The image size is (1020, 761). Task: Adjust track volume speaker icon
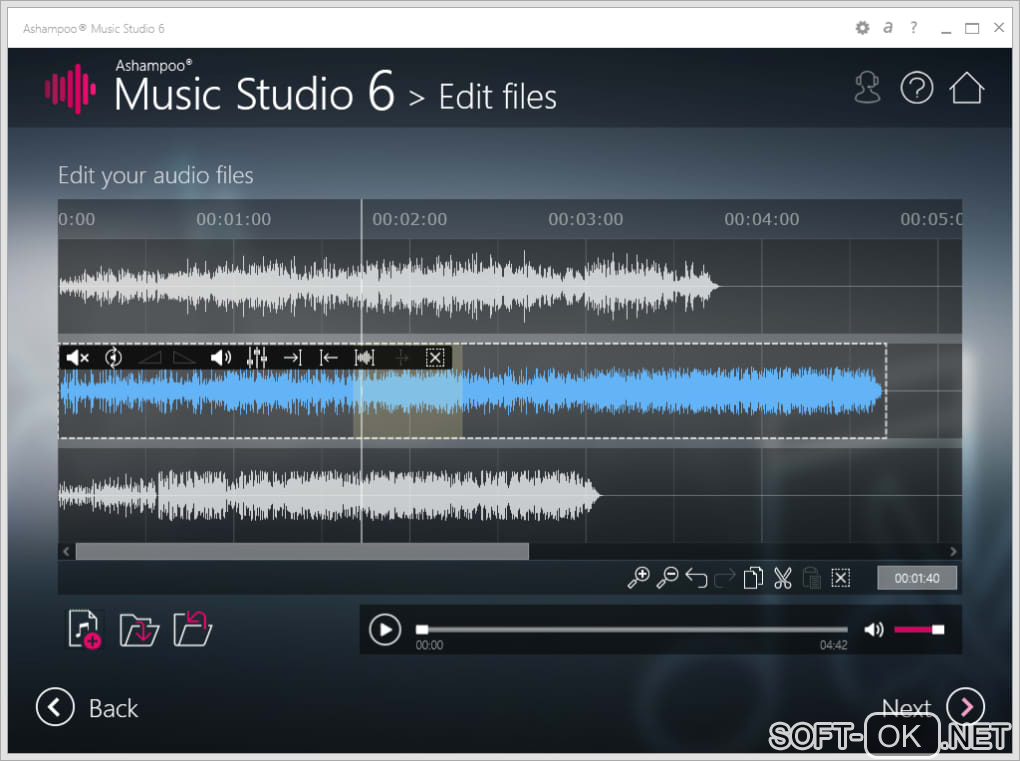pos(221,358)
